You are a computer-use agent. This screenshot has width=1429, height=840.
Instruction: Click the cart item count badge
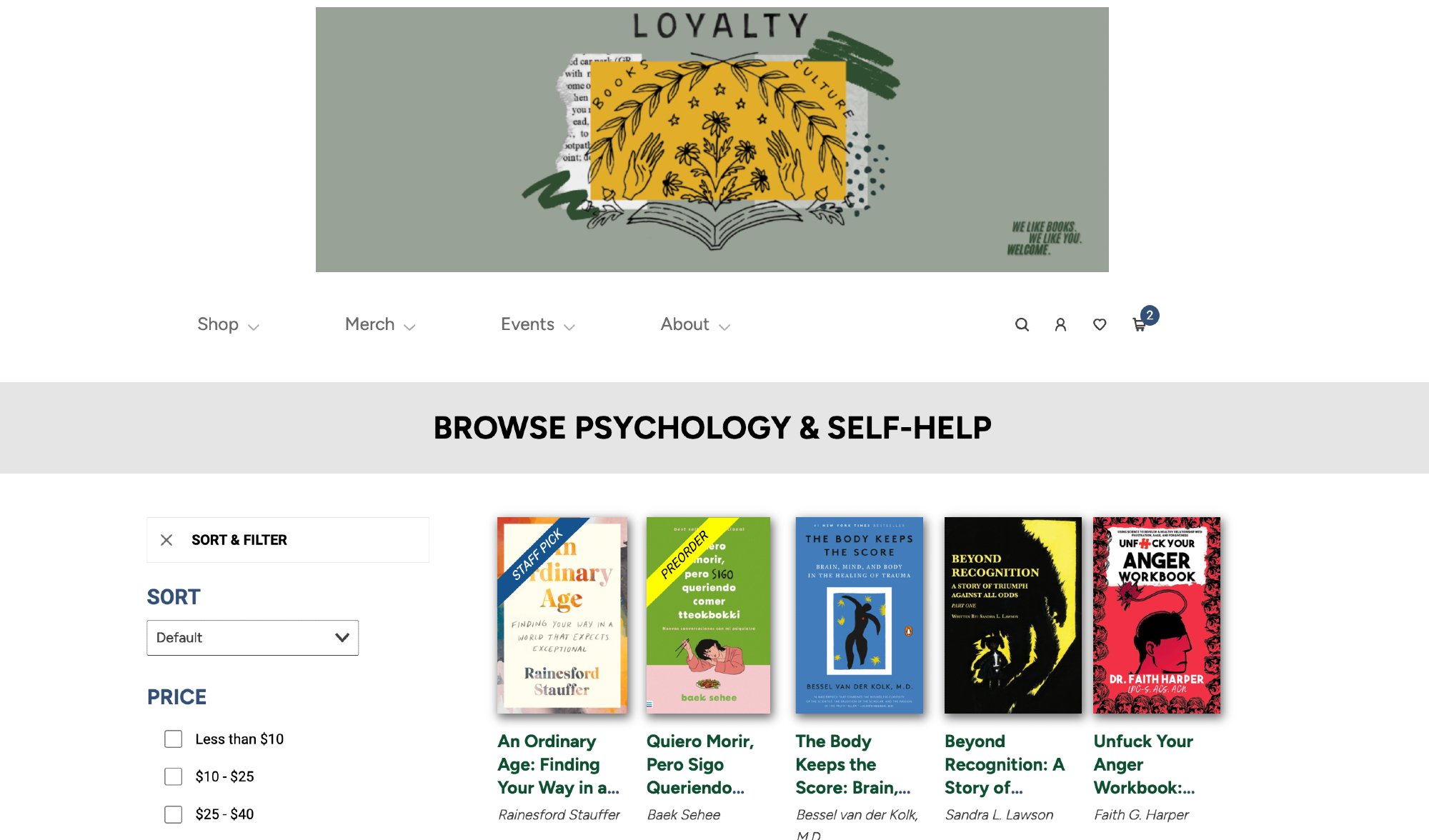(1150, 315)
